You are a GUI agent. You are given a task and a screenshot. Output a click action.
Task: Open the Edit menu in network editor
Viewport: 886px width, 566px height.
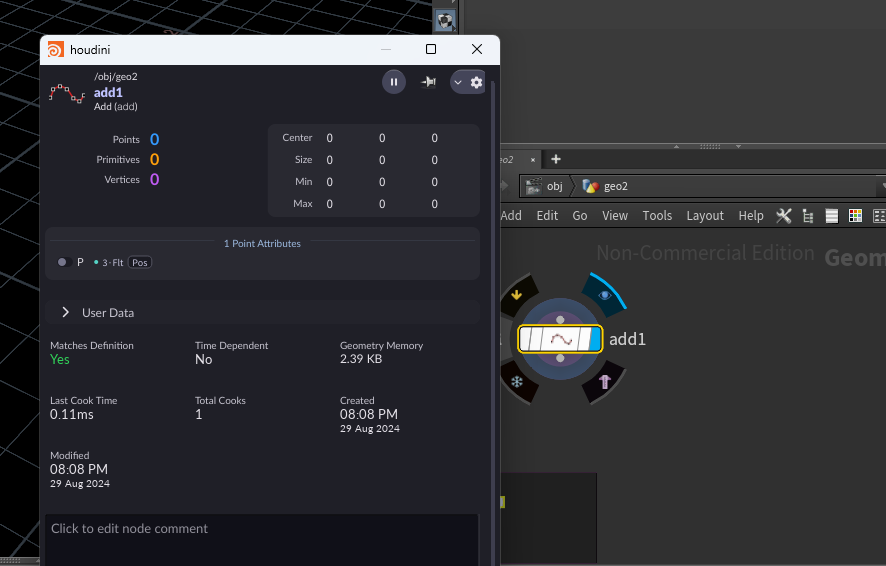[x=547, y=216]
